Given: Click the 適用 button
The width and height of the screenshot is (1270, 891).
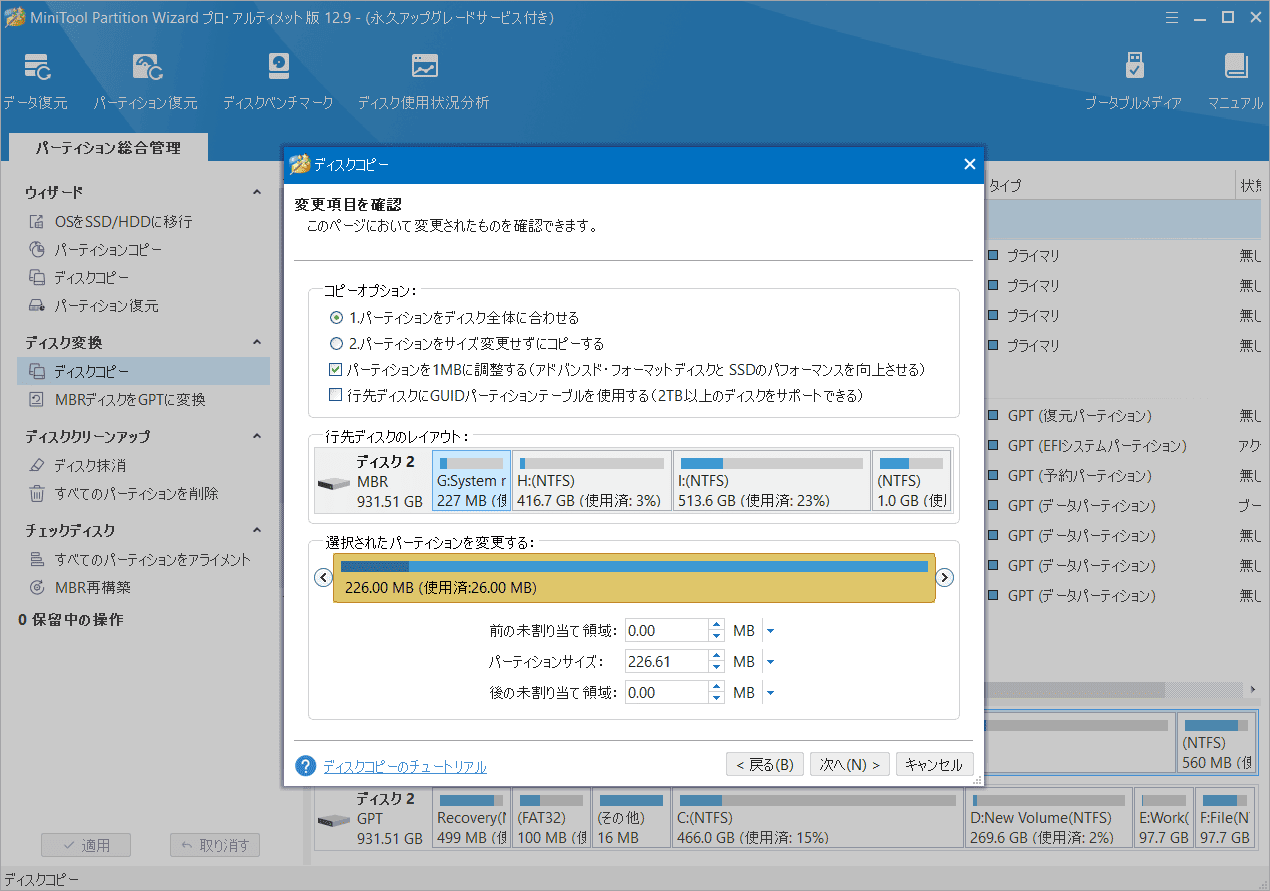Looking at the screenshot, I should [x=85, y=845].
